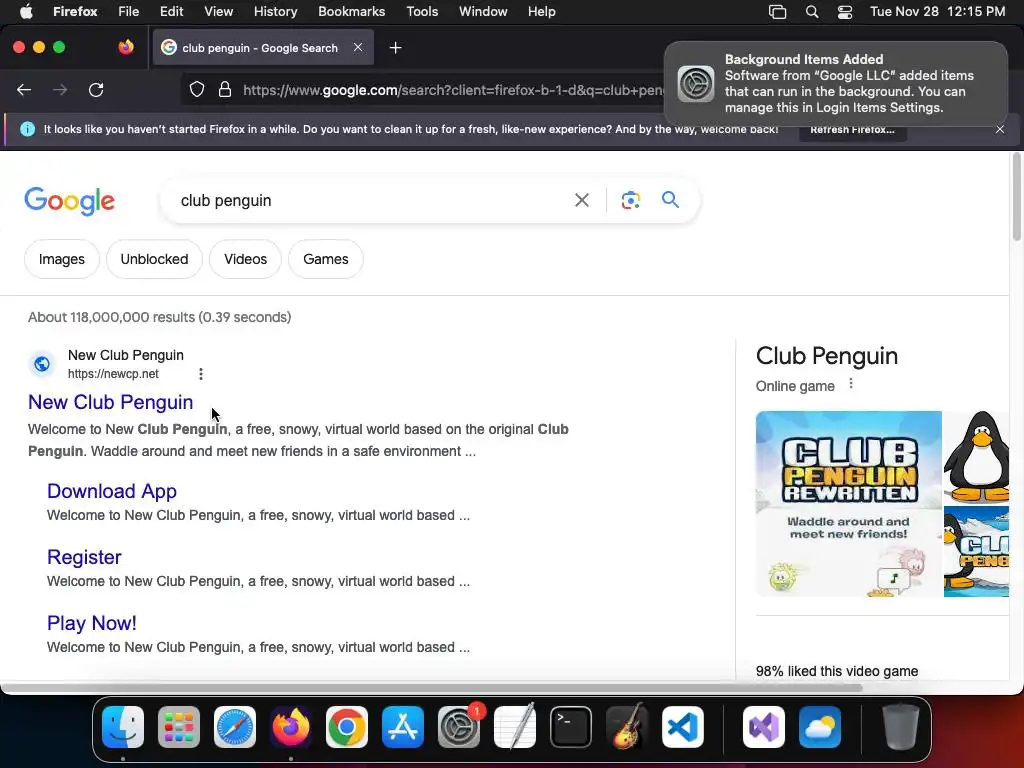Launch Safari from the Dock
The width and height of the screenshot is (1024, 768).
click(235, 727)
